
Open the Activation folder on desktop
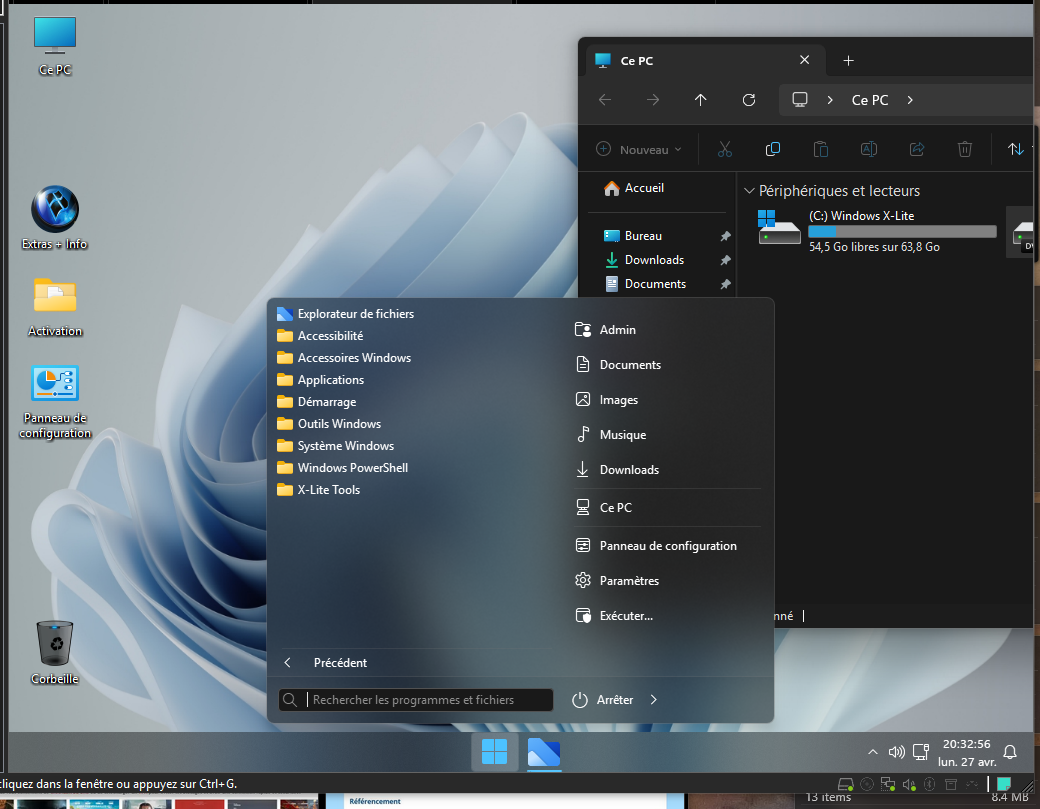55,307
